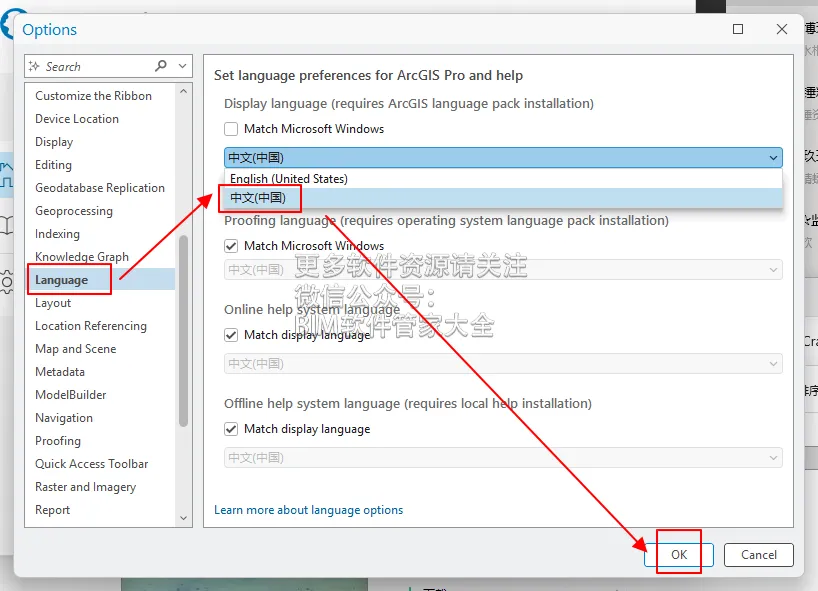Screen dimensions: 818x591
Task: Open Map and Scene options
Action: click(x=76, y=348)
